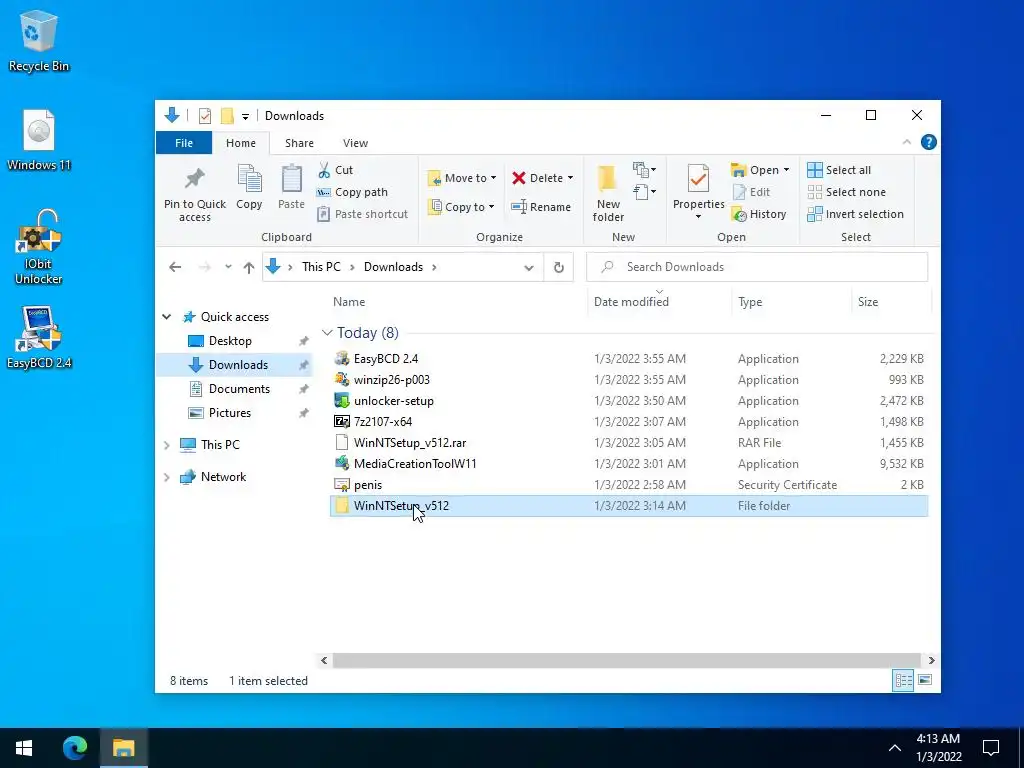The height and width of the screenshot is (768, 1024).
Task: Select the EasyBCD 2.4 desktop shortcut
Action: point(39,338)
